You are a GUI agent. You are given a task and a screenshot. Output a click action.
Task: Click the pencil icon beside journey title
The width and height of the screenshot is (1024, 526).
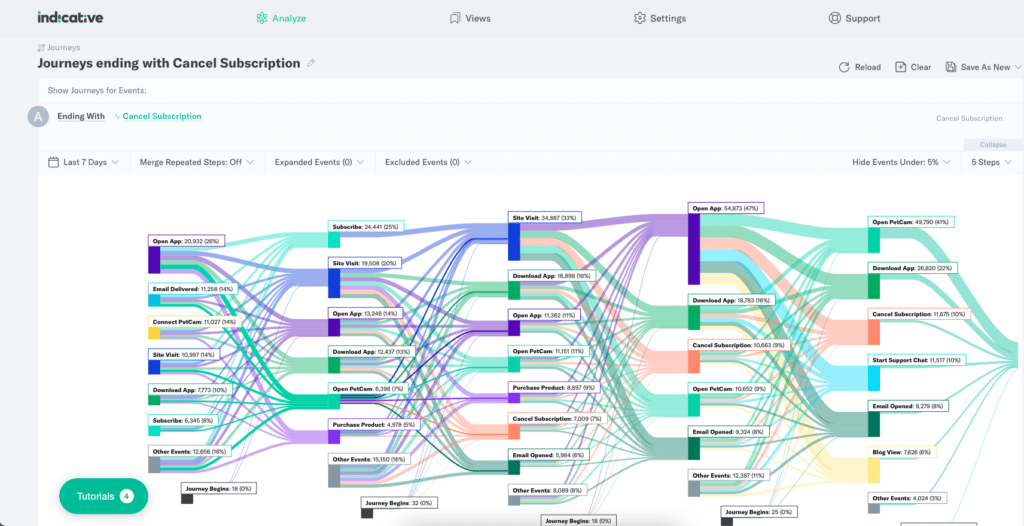click(x=311, y=63)
